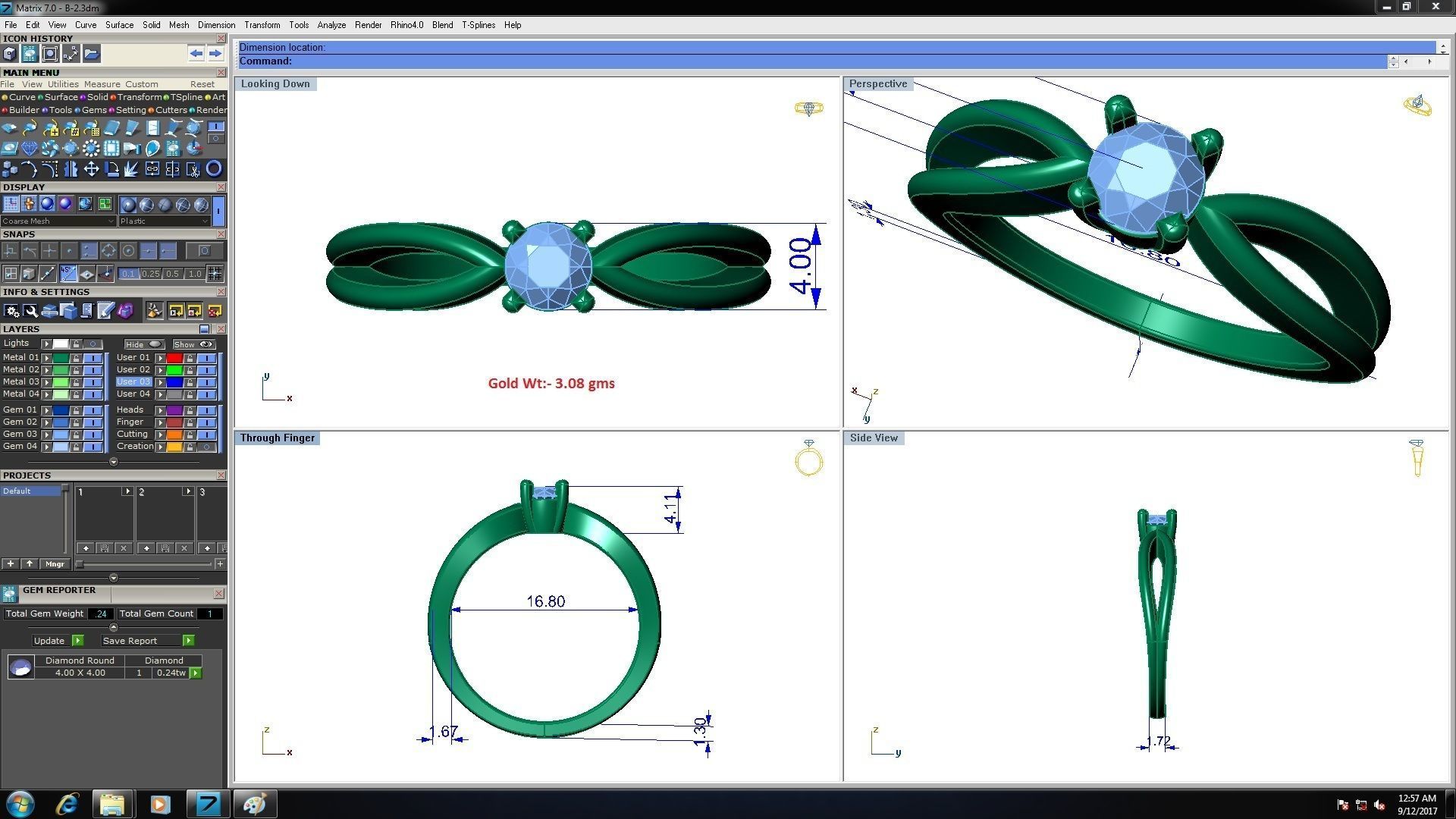
Task: Click the User 02 green color swatch
Action: [x=174, y=370]
